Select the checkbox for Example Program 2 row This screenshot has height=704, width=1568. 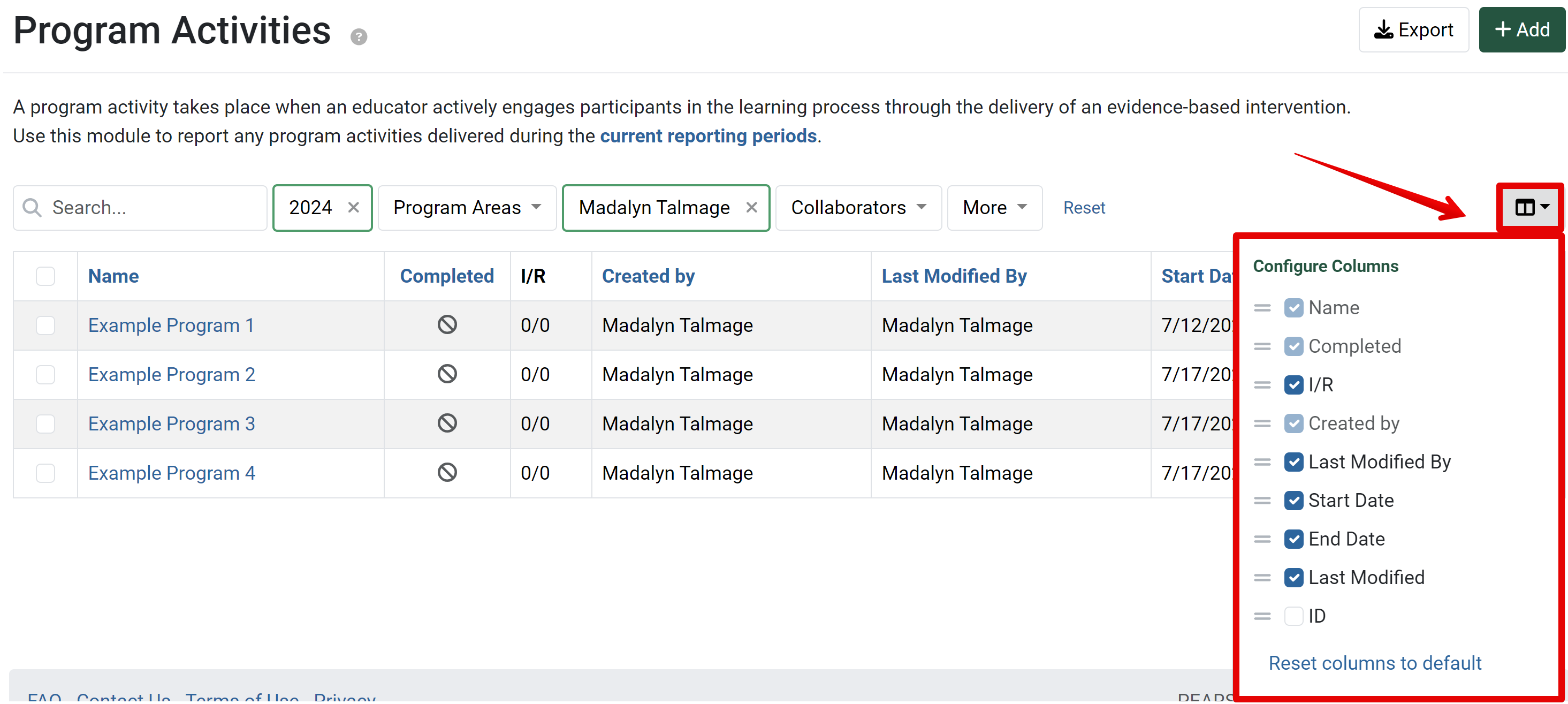[x=45, y=375]
